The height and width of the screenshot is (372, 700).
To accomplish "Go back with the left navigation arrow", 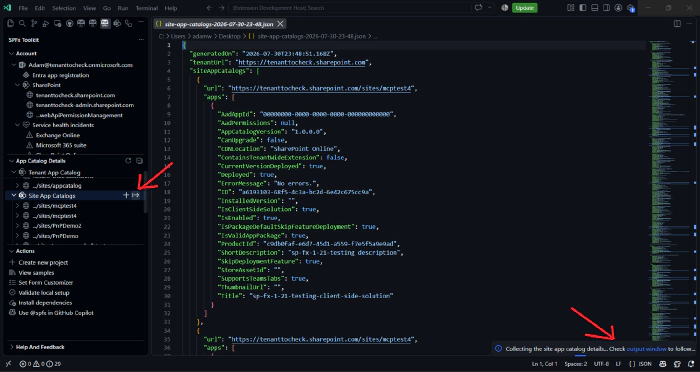I will click(209, 8).
